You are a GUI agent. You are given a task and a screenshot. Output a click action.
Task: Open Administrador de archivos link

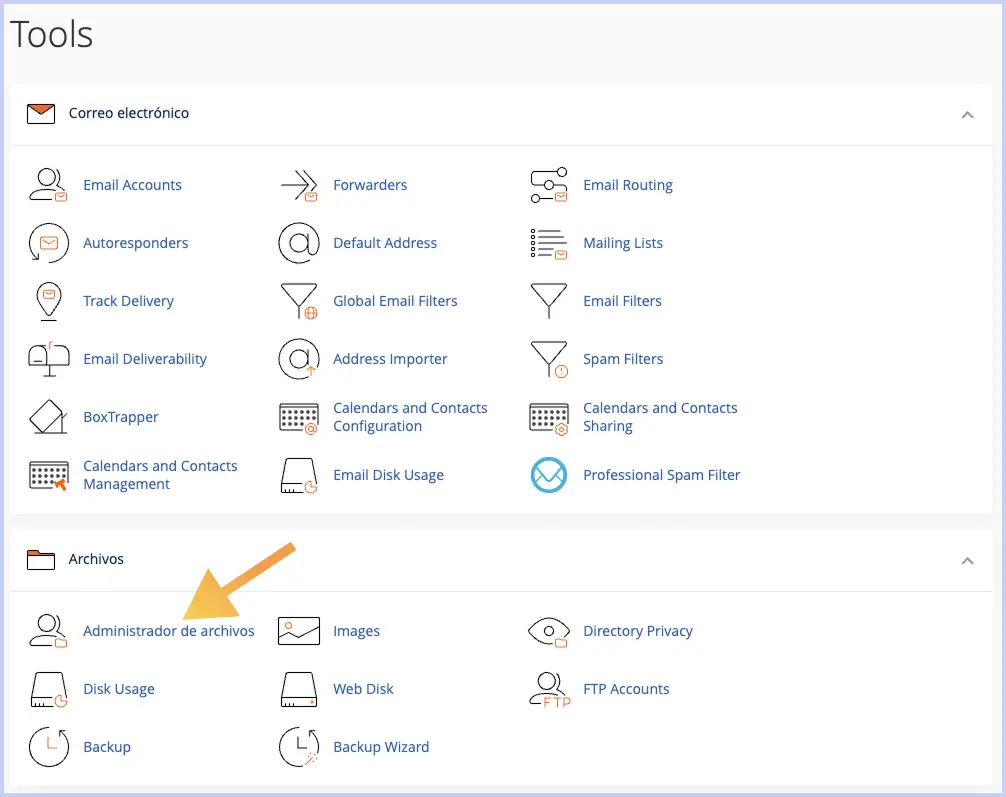(x=168, y=631)
